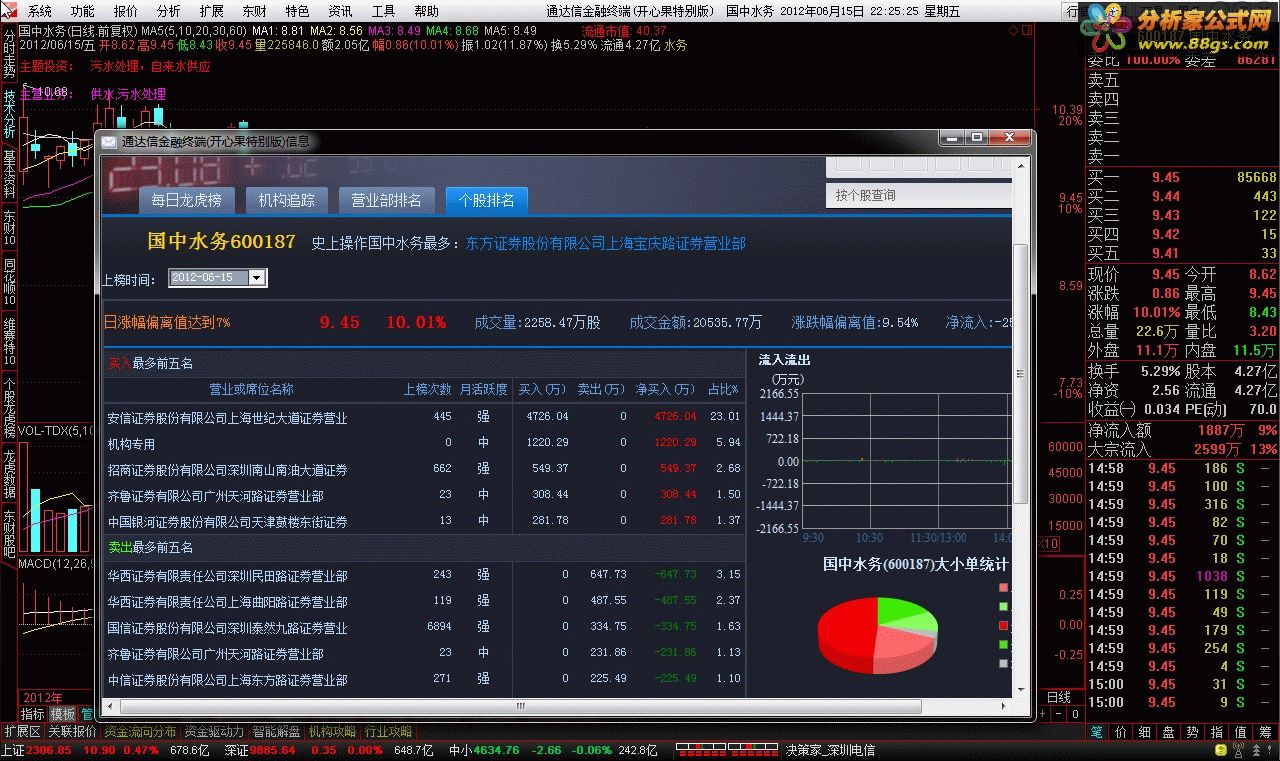The height and width of the screenshot is (761, 1280).
Task: Select 国信证券深圳泰然九路证券营业部 row
Action: click(x=424, y=627)
